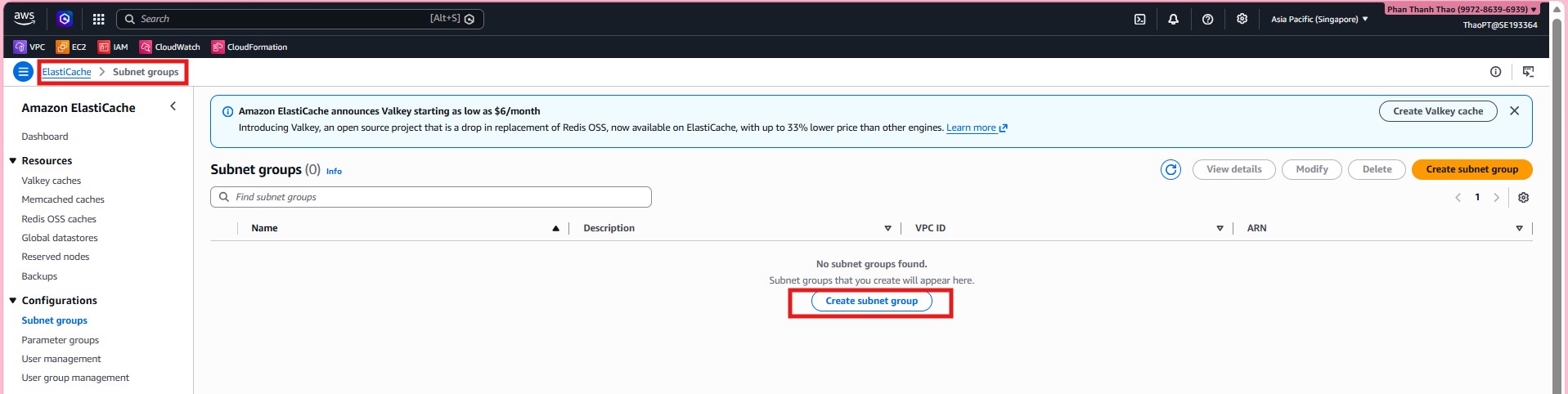Follow the Learn more link
This screenshot has width=1568, height=394.
tap(971, 128)
